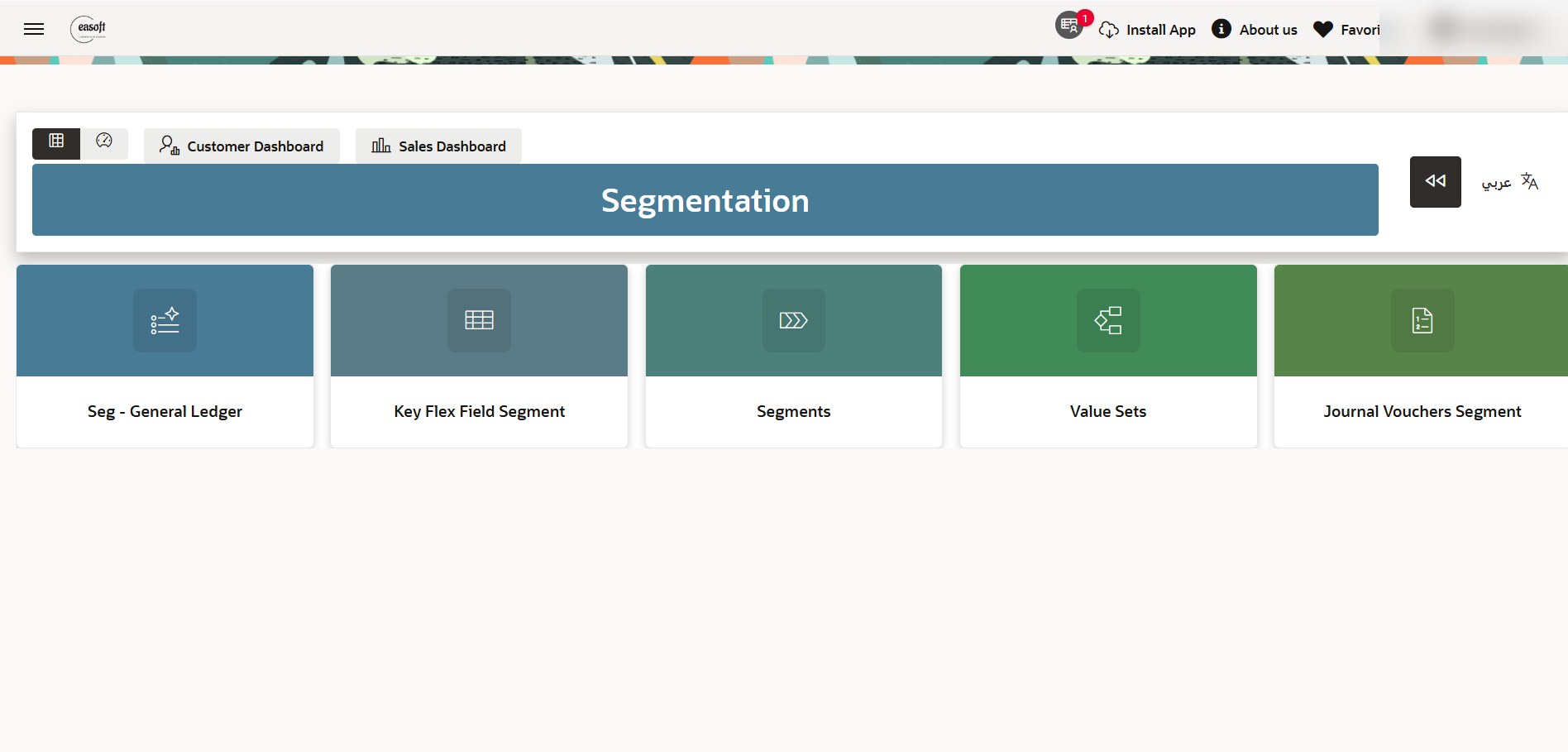Click the rewind back button
The height and width of the screenshot is (752, 1568).
coord(1436,182)
